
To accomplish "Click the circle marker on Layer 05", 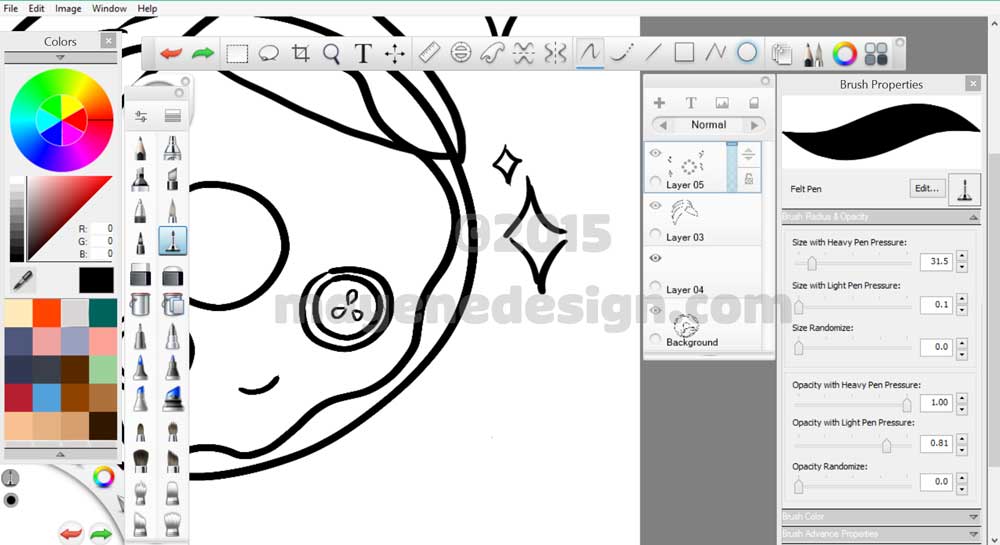I will coord(655,182).
